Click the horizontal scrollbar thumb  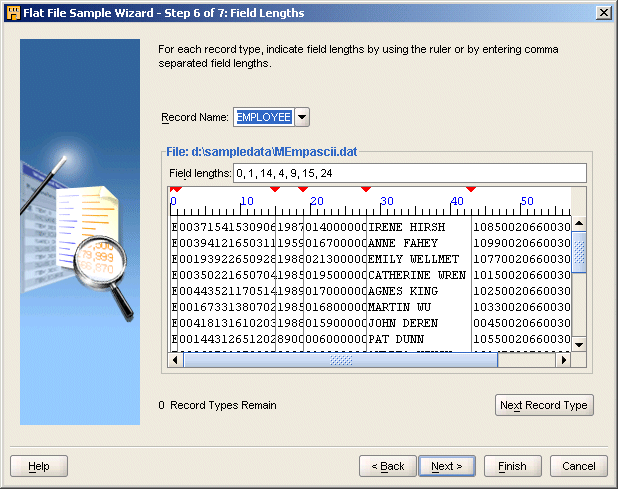pyautogui.click(x=341, y=360)
